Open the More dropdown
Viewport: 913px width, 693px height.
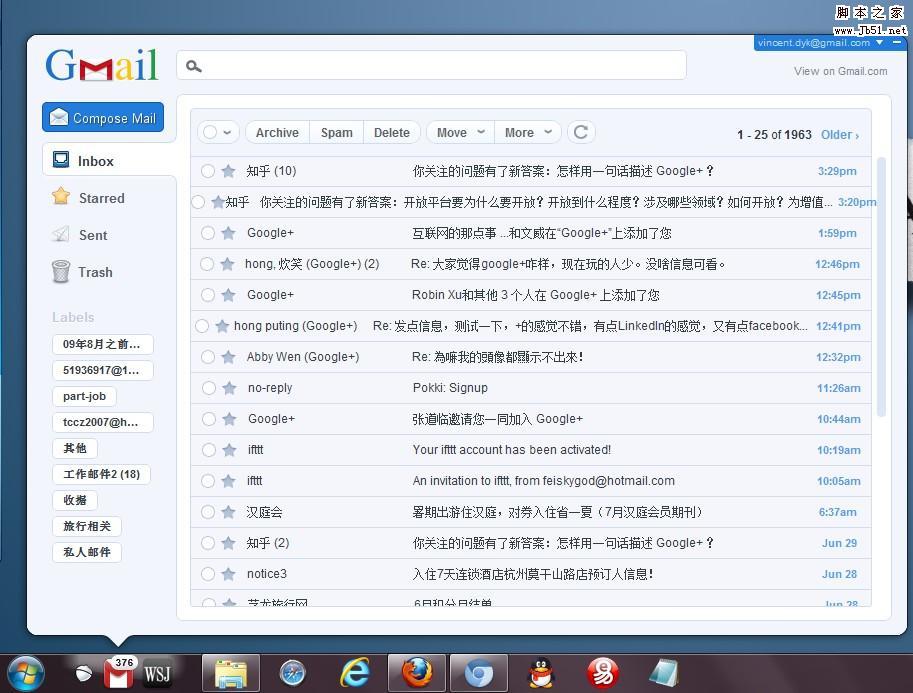pyautogui.click(x=528, y=132)
